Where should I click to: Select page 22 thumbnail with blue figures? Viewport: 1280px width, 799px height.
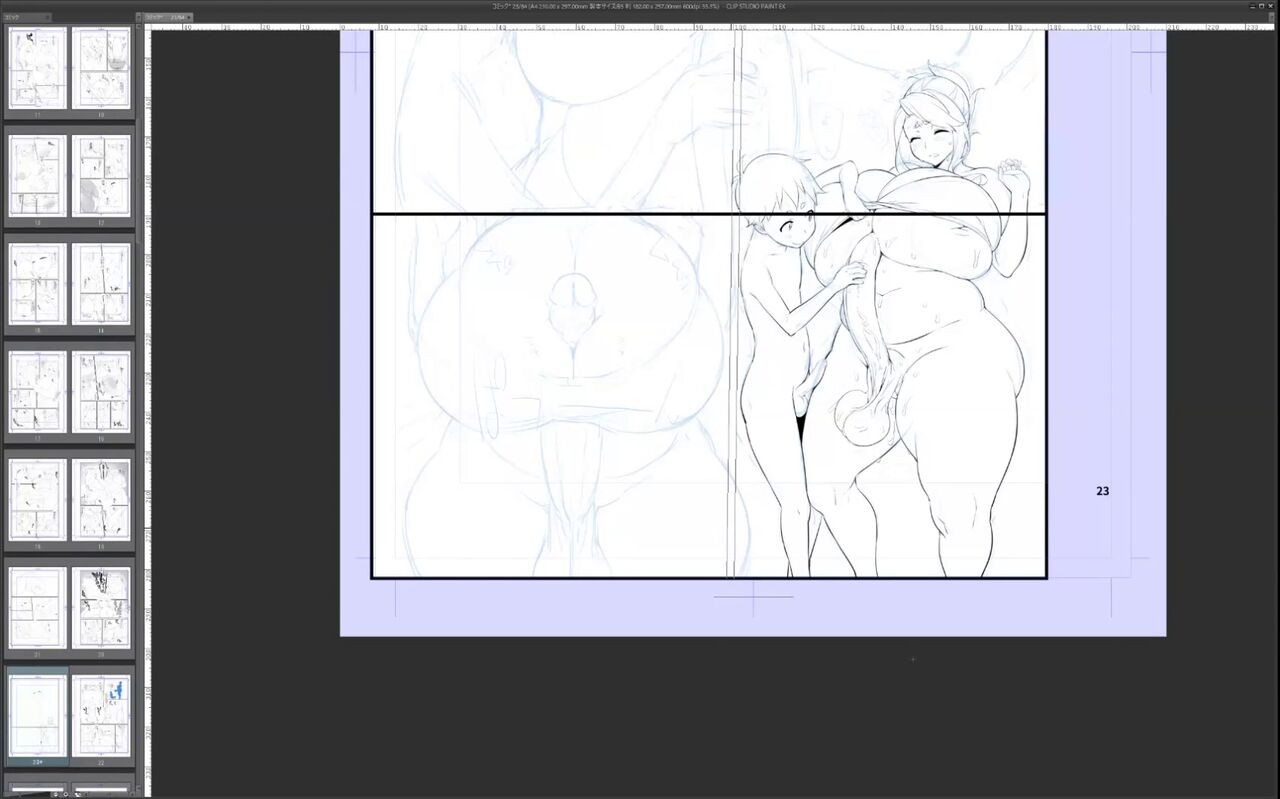pos(101,716)
